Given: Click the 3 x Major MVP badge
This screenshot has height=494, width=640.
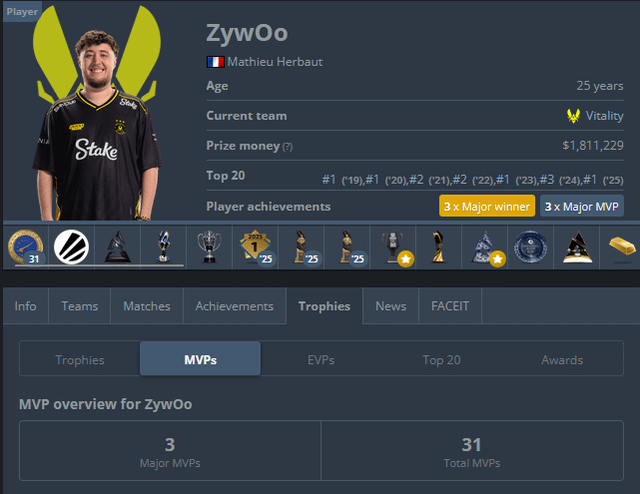Looking at the screenshot, I should click(x=582, y=206).
